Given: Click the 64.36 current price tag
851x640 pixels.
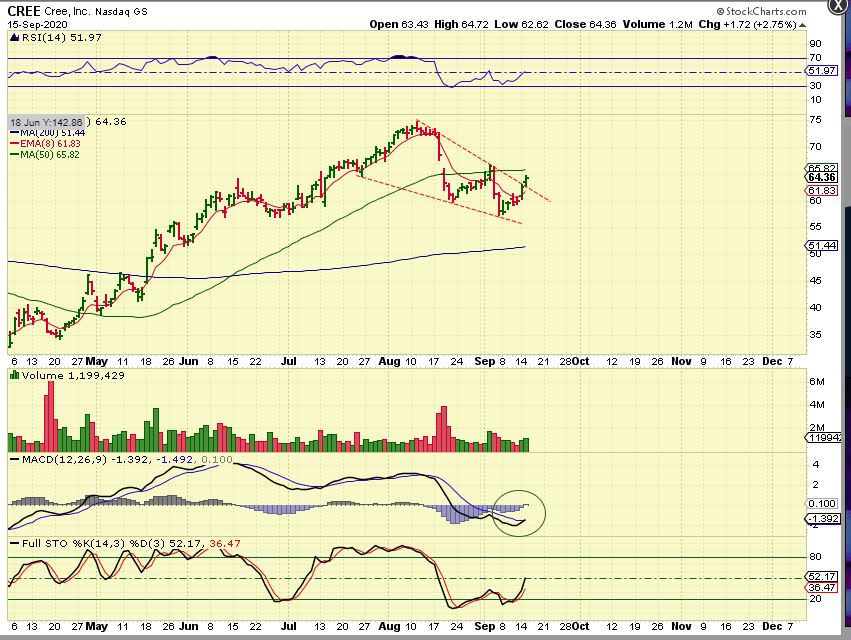Looking at the screenshot, I should point(821,177).
